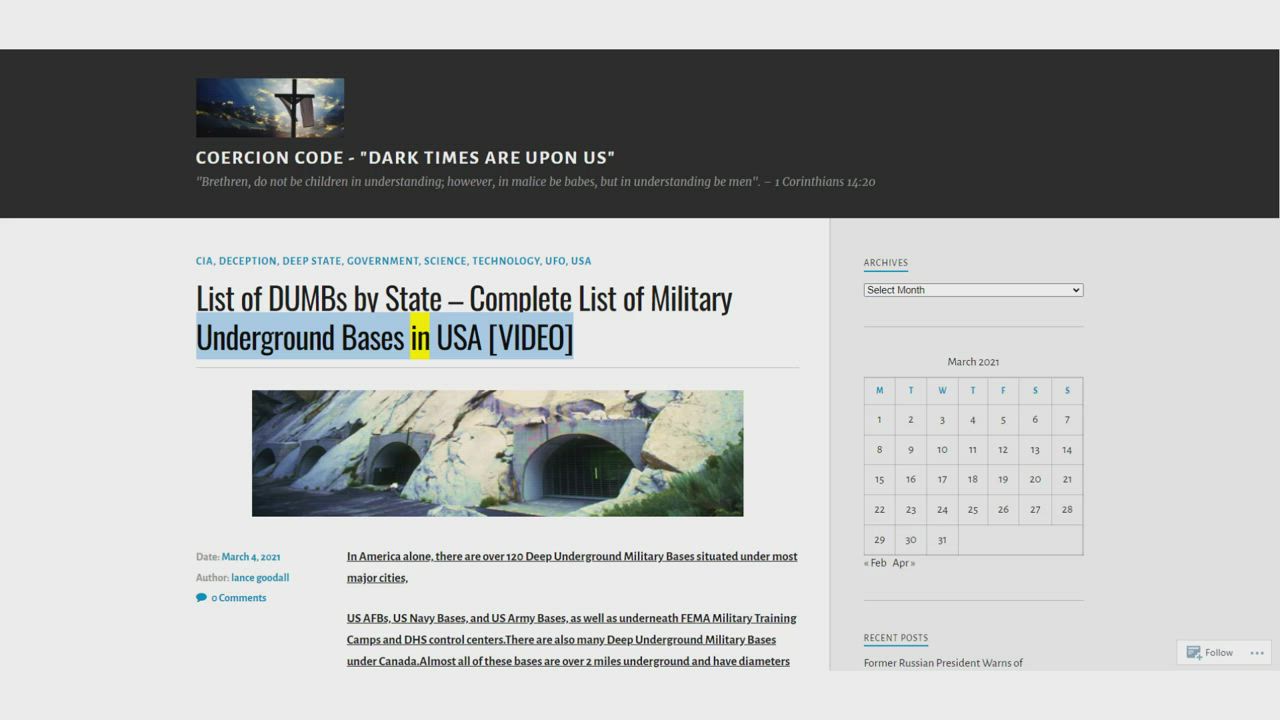Select the UFO category tag
This screenshot has height=720, width=1280.
(x=555, y=261)
